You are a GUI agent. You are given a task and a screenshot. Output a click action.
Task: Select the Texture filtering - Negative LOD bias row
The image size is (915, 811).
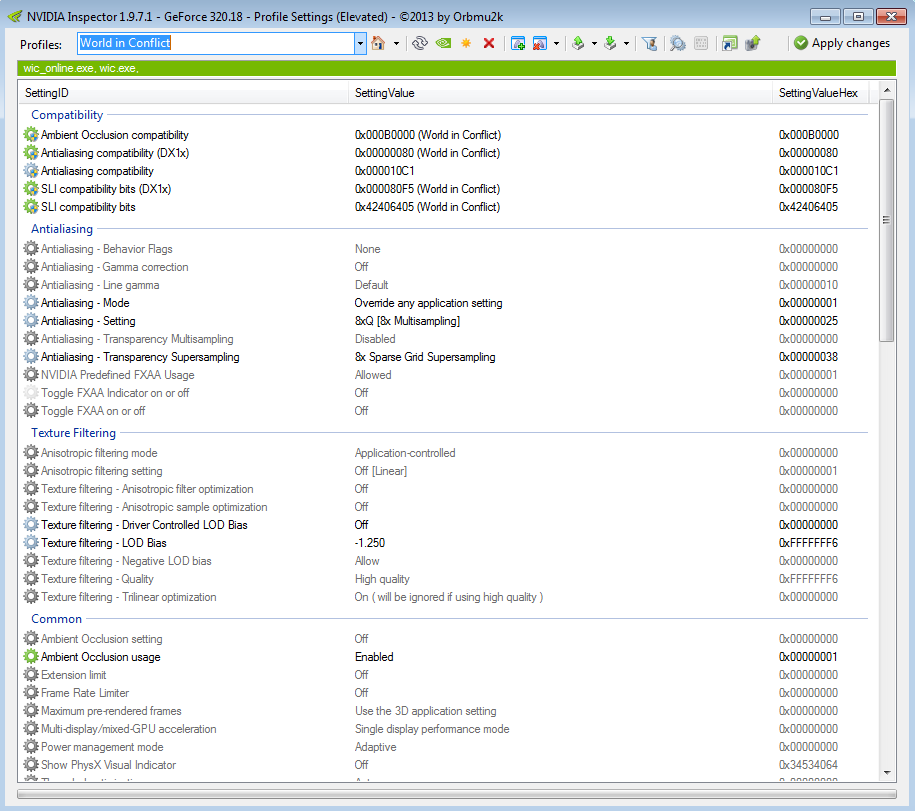[x=446, y=561]
